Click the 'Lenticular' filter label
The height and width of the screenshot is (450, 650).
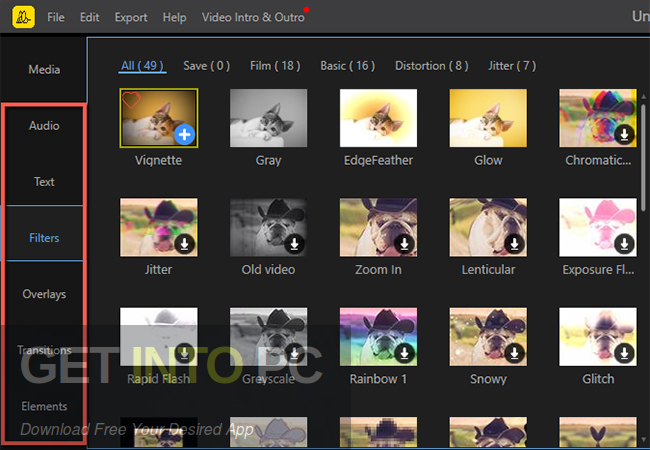coord(488,270)
